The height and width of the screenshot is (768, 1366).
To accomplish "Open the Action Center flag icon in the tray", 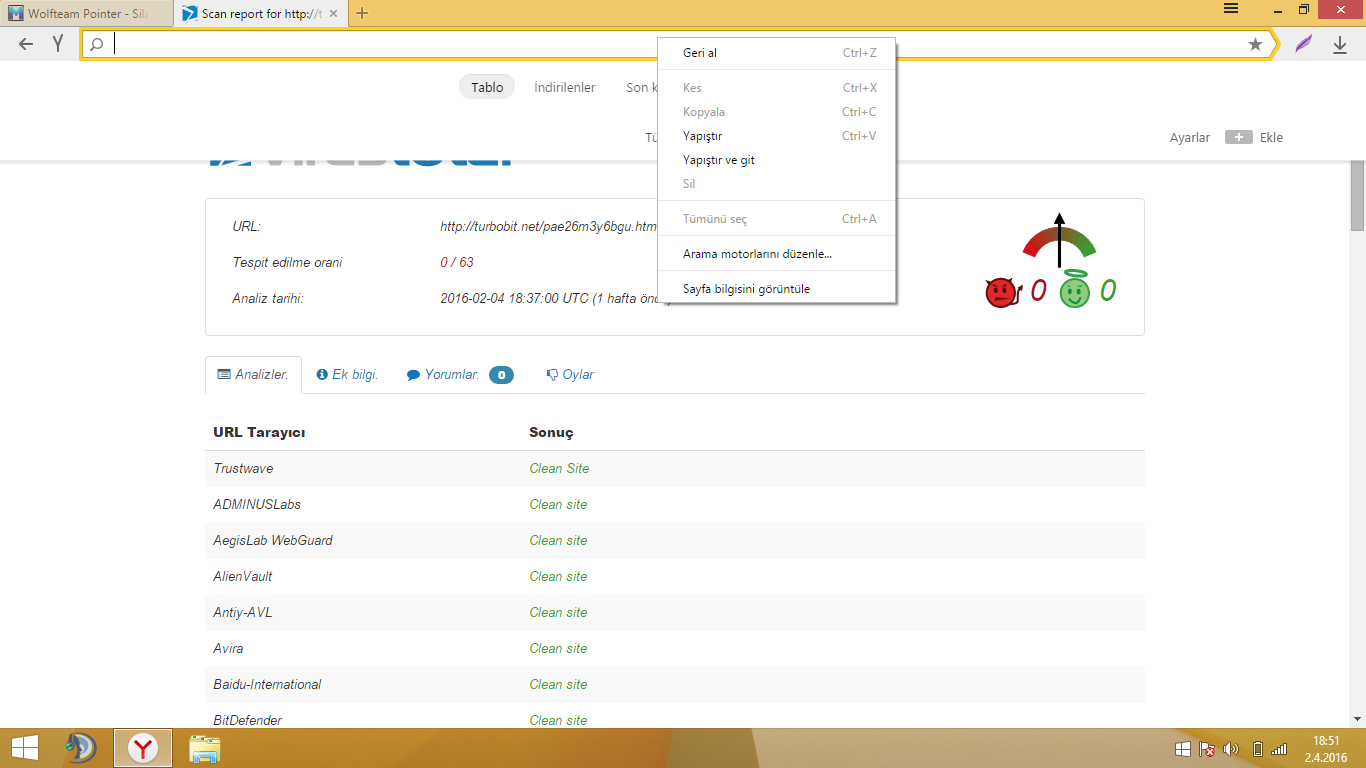I will (x=1207, y=749).
